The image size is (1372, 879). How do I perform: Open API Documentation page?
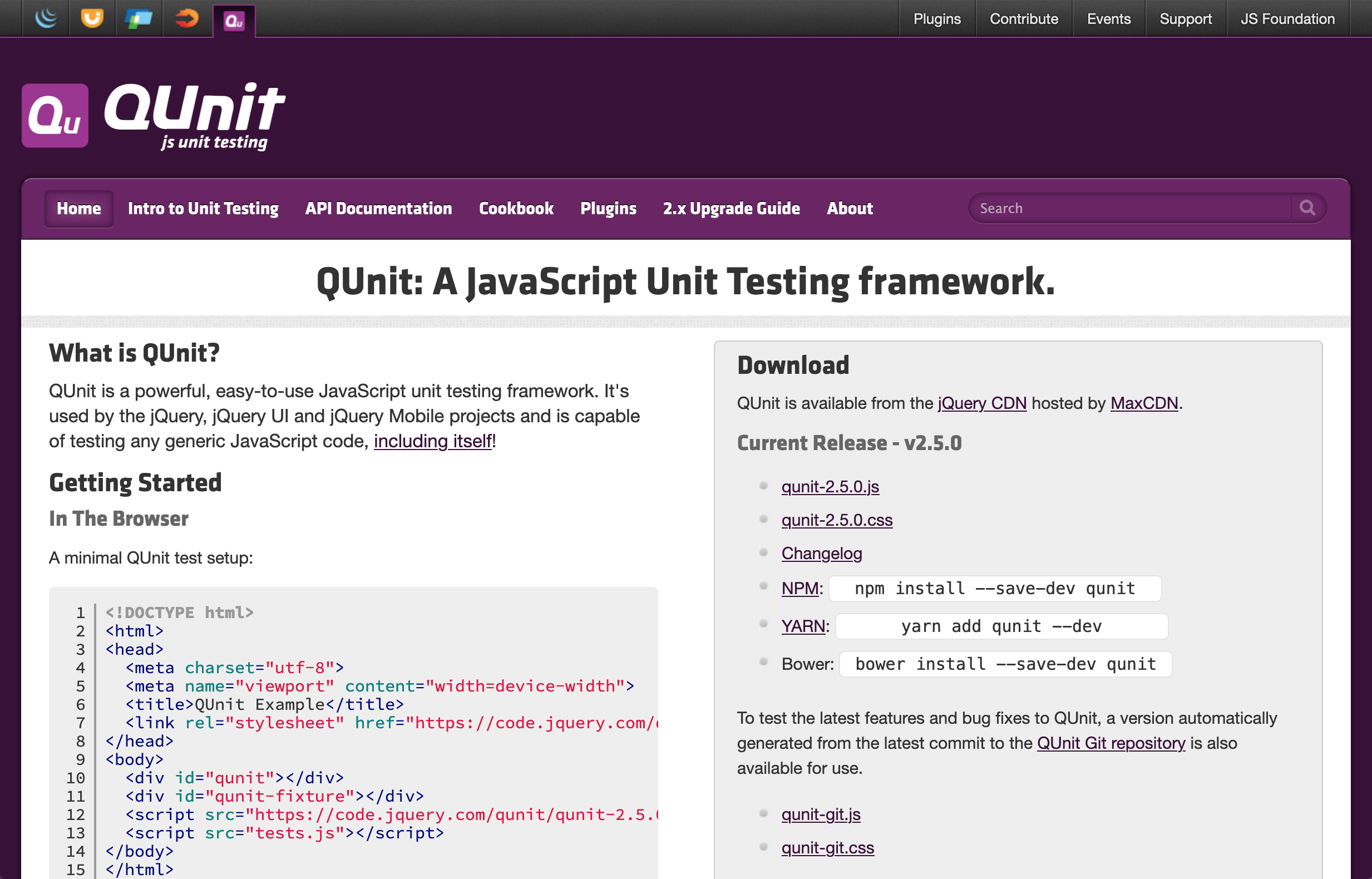coord(378,208)
